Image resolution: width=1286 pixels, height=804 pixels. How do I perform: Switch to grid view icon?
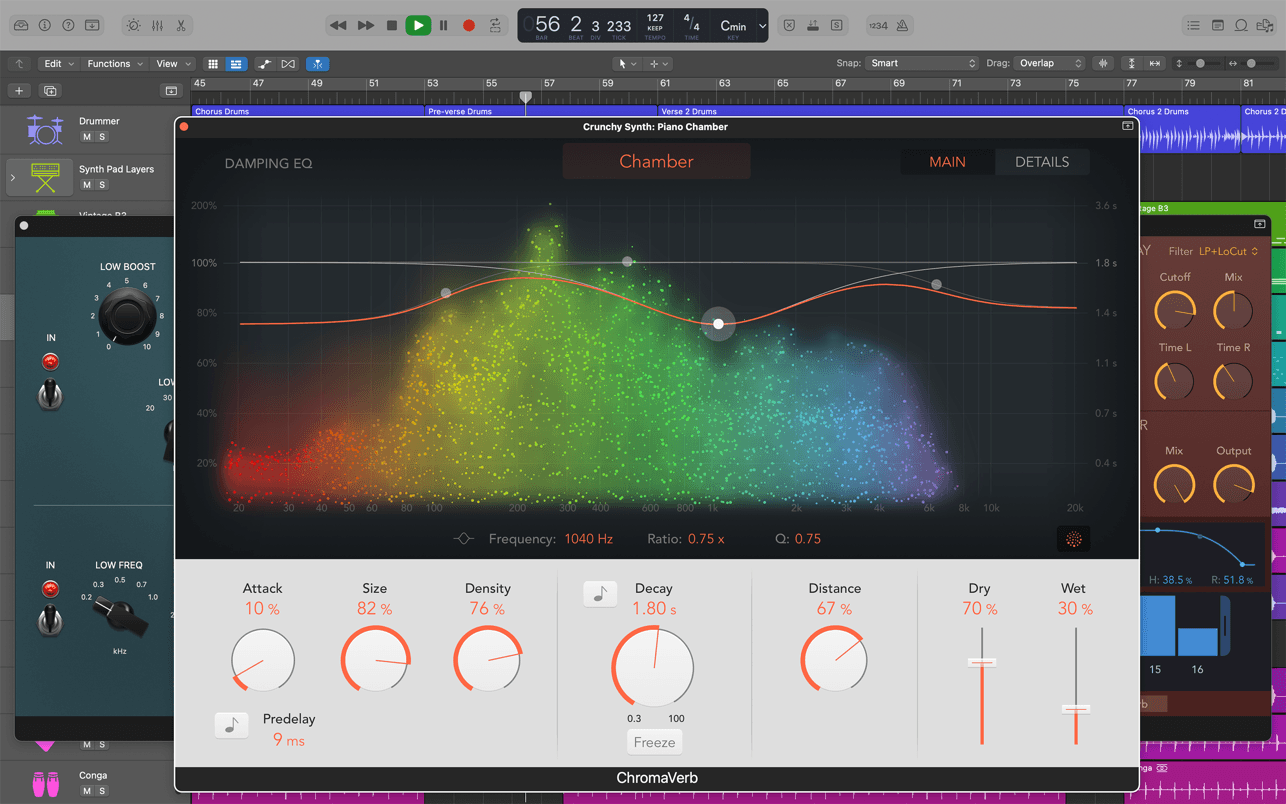213,64
